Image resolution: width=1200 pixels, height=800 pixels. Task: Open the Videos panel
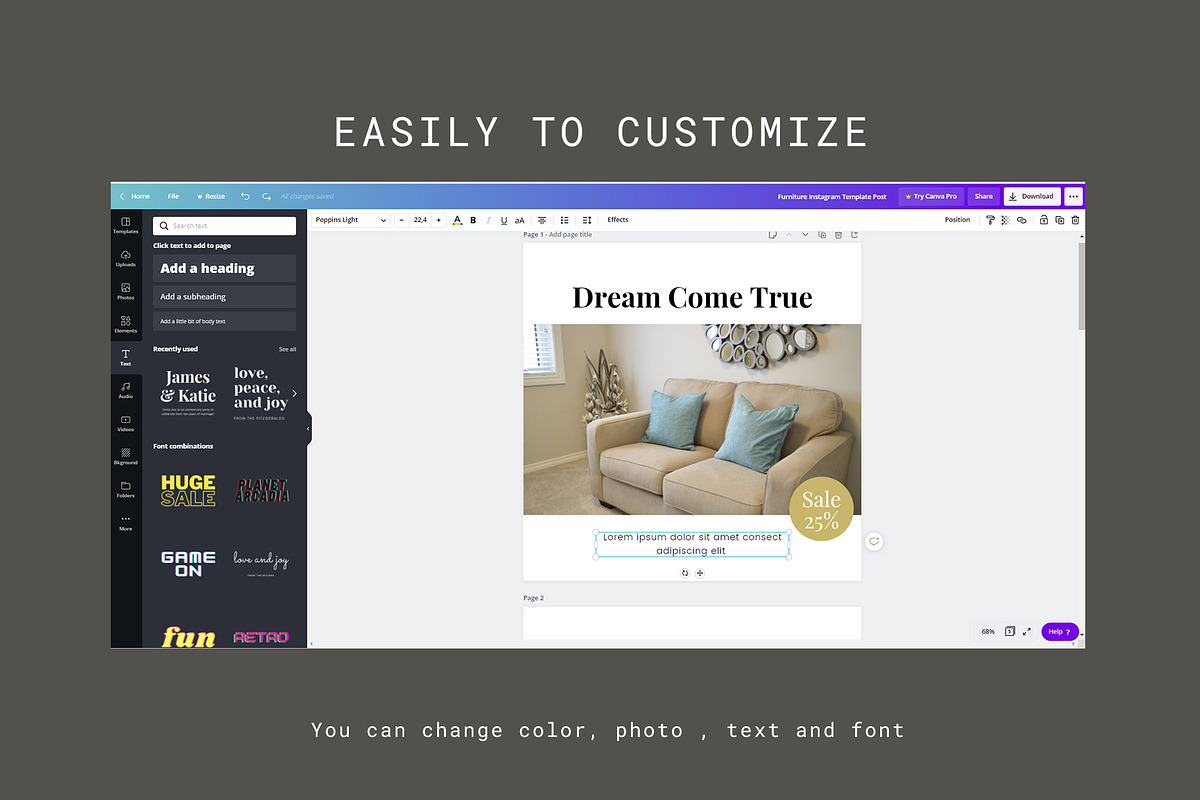click(x=126, y=423)
